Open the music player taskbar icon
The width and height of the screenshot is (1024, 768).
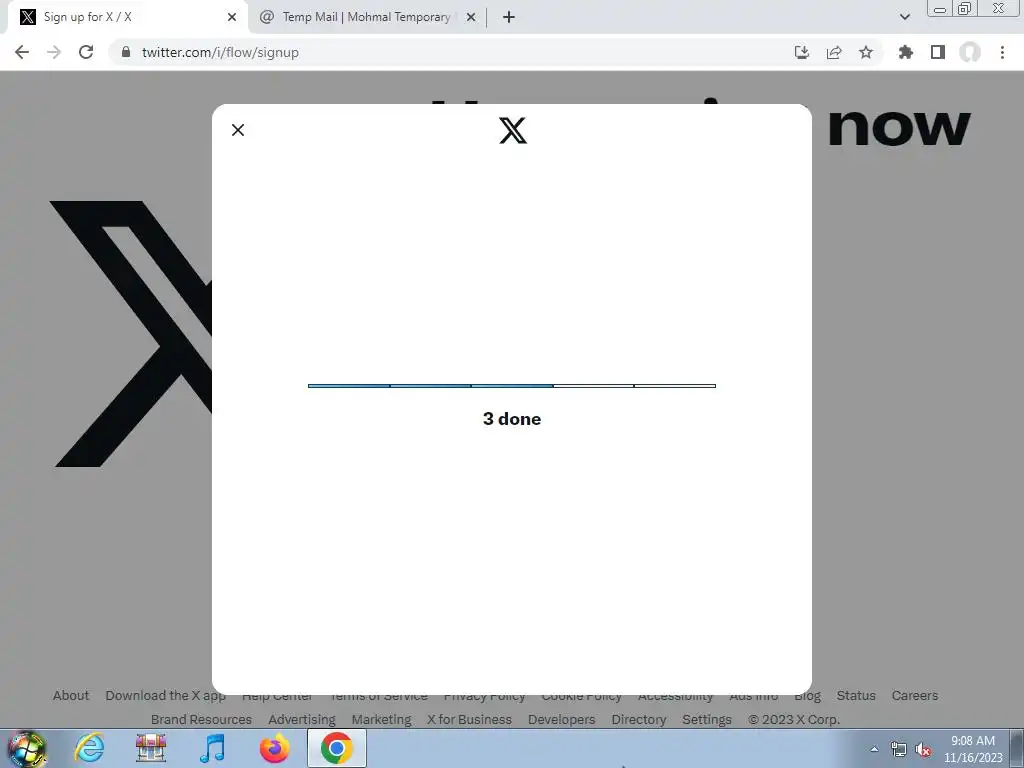[x=212, y=748]
